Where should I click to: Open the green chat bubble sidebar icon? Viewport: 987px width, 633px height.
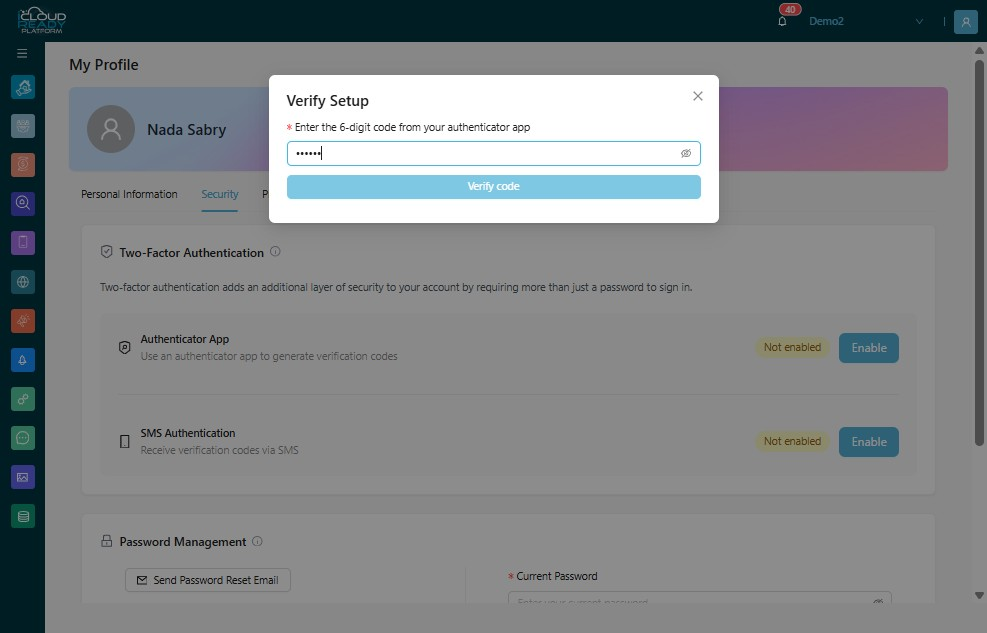[23, 438]
